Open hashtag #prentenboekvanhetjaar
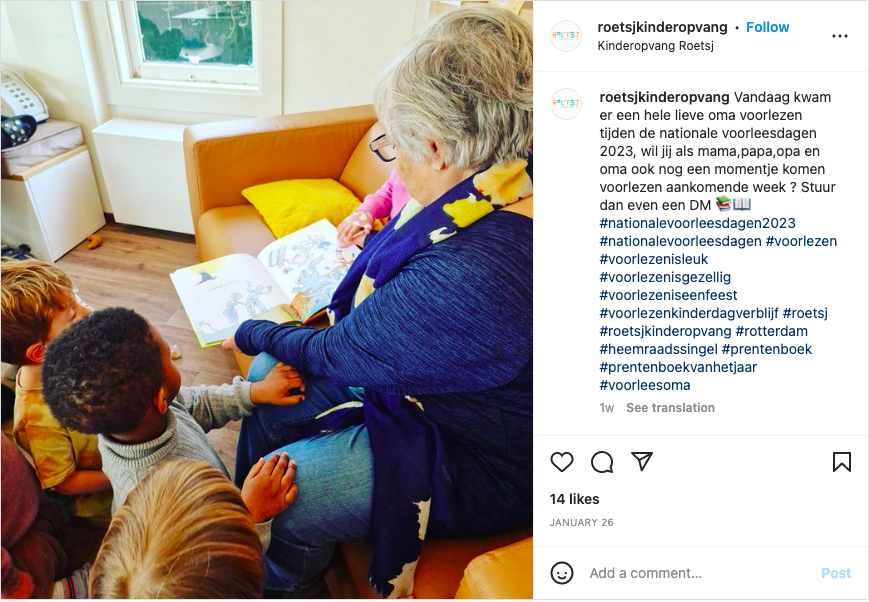869x602 pixels. [678, 368]
